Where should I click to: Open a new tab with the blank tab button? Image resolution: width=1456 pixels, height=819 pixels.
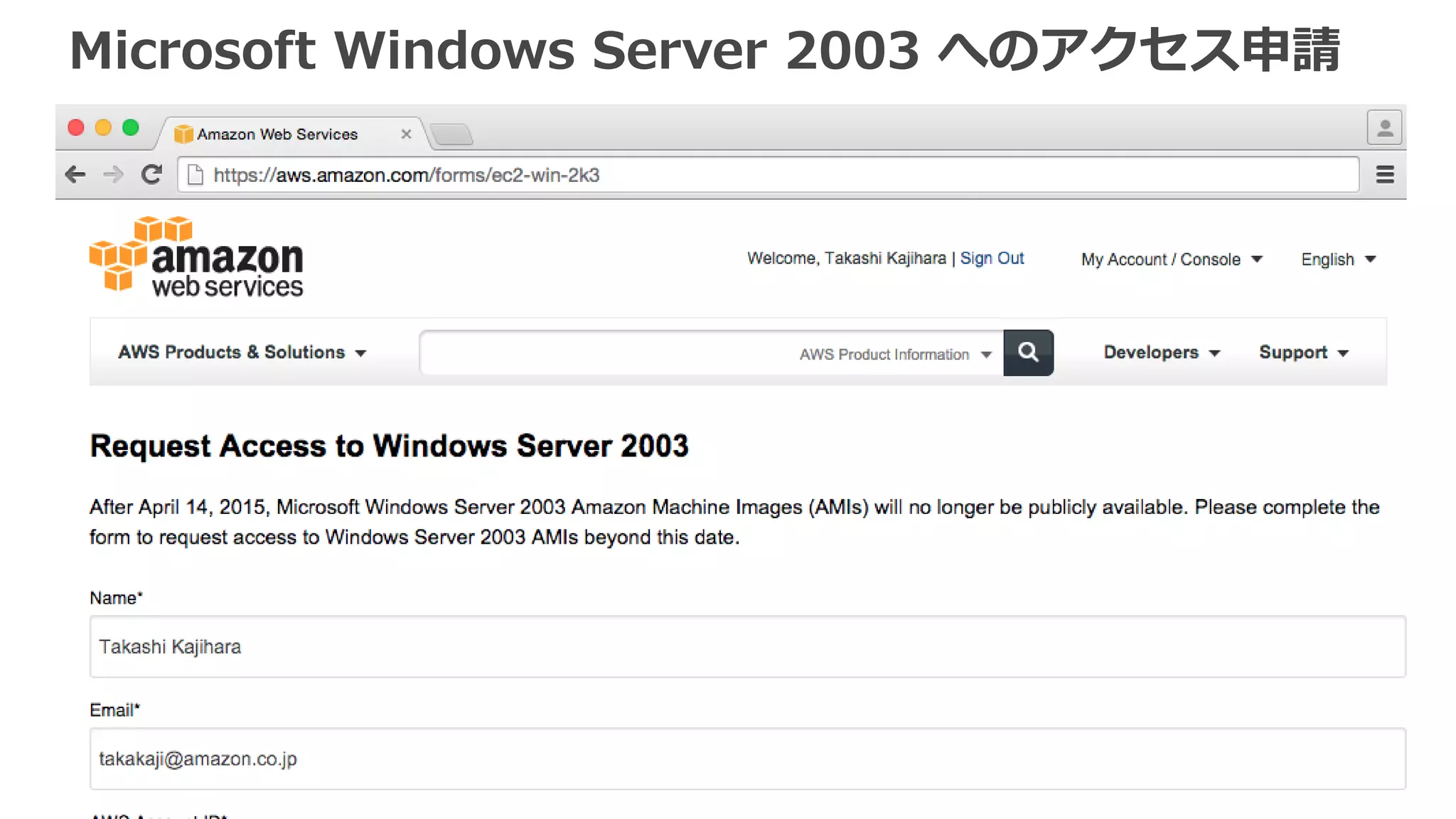(451, 134)
